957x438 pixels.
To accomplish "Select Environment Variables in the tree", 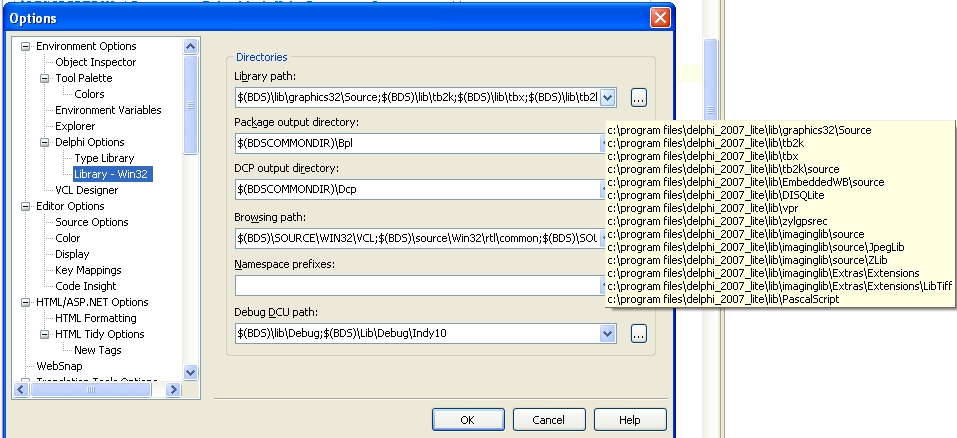I will pos(108,110).
